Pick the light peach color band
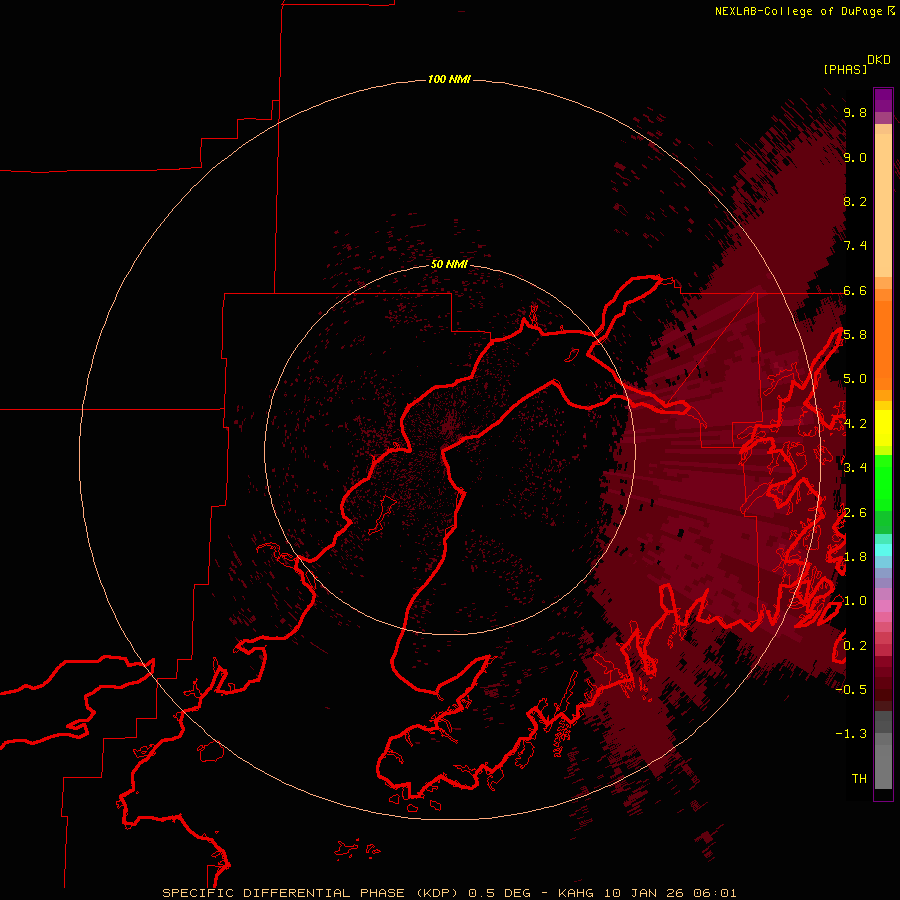Screen dimensions: 900x900 click(x=883, y=205)
